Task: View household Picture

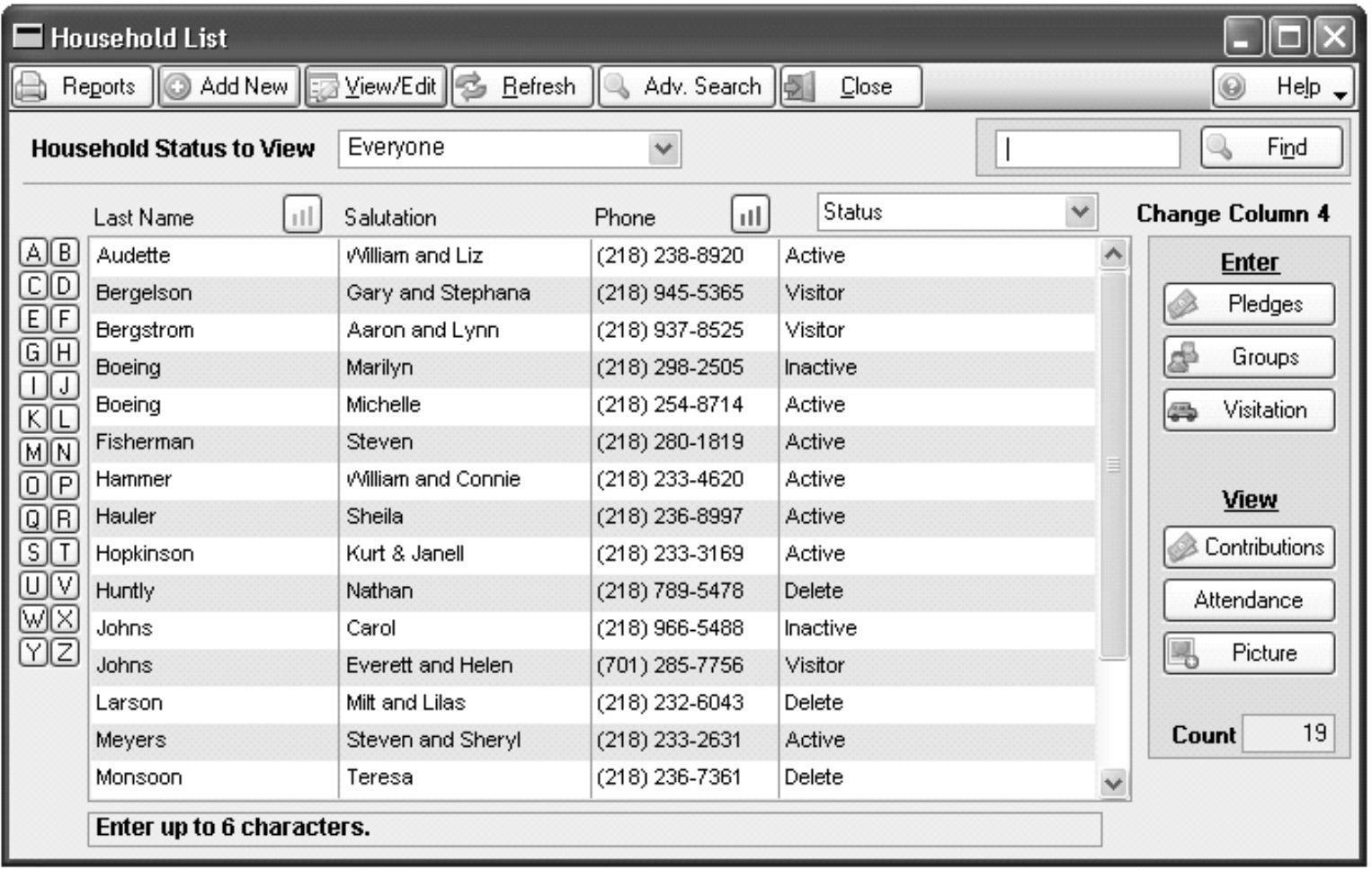Action: pos(1248,653)
